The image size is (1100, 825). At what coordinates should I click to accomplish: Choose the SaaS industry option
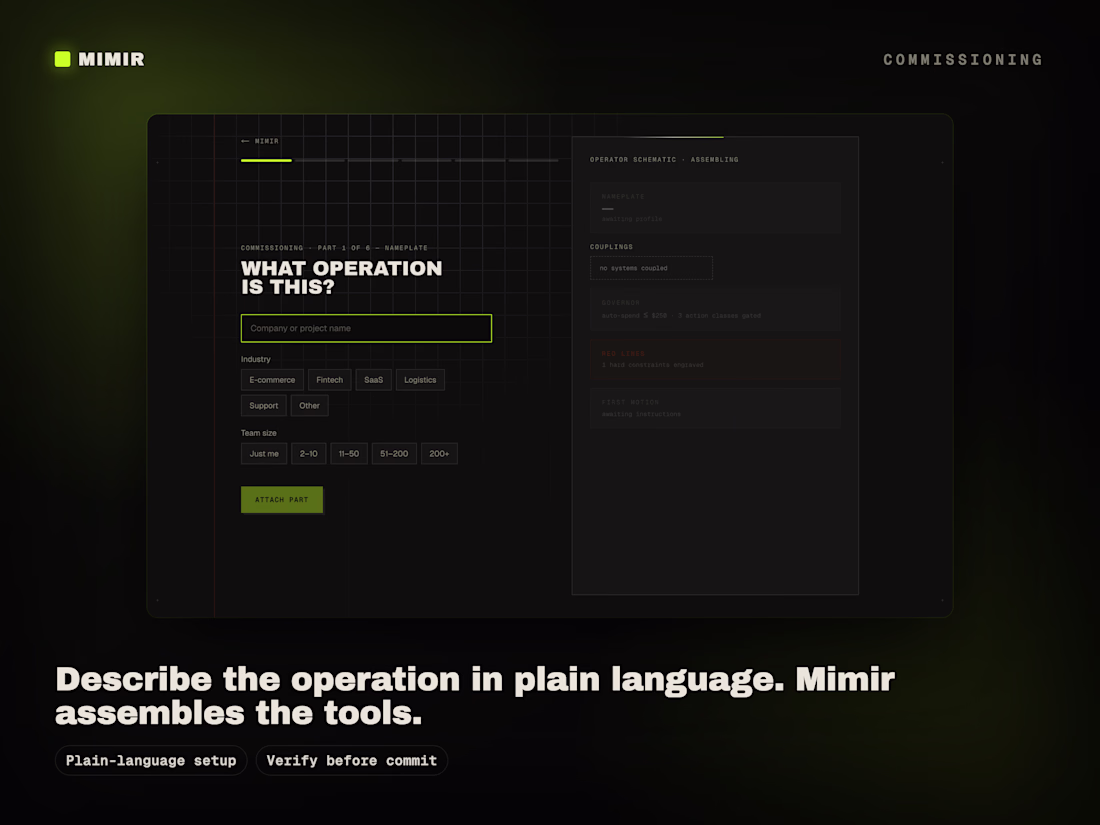click(x=374, y=380)
